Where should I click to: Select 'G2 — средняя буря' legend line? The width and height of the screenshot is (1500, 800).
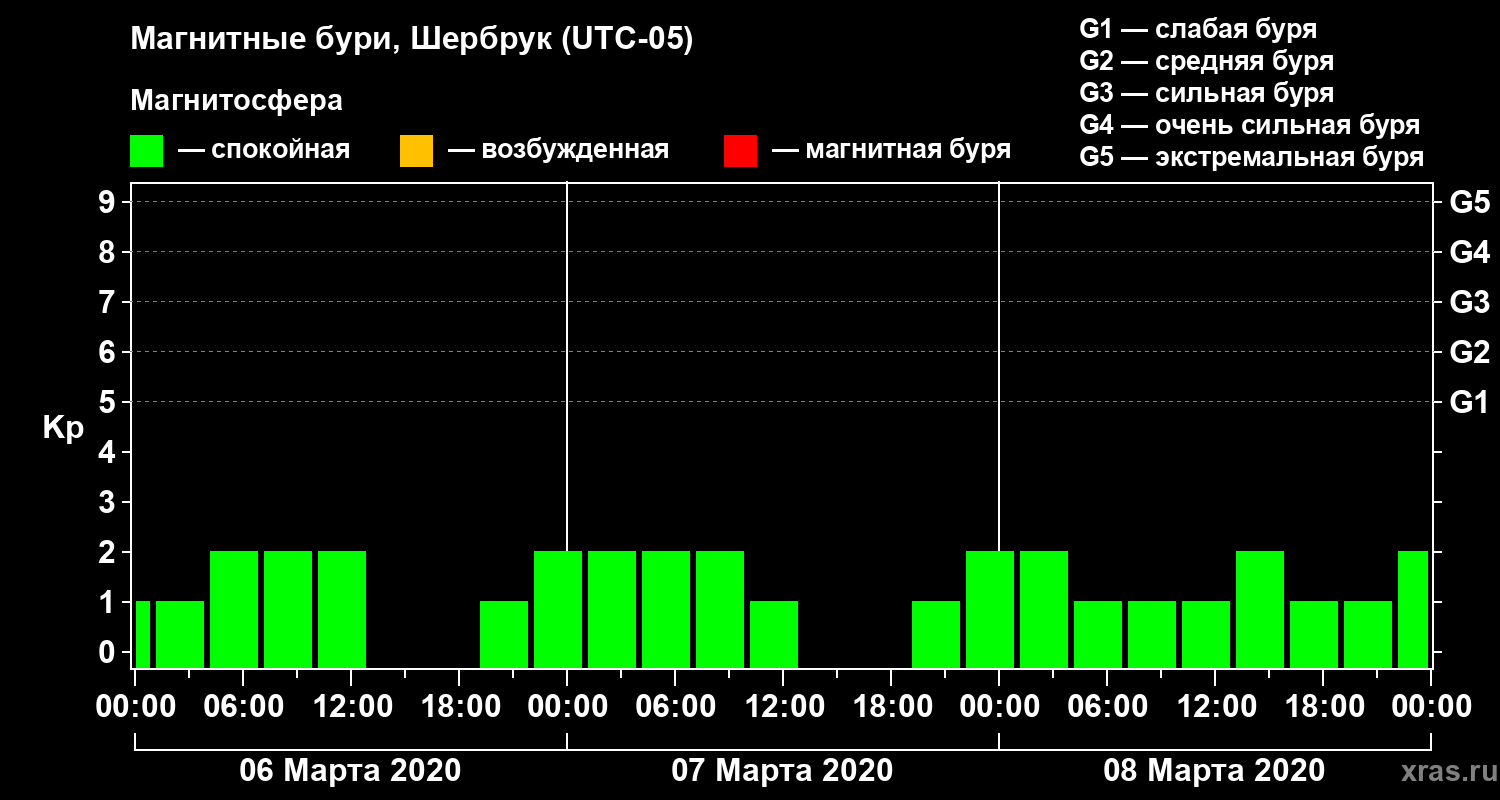tap(1206, 61)
